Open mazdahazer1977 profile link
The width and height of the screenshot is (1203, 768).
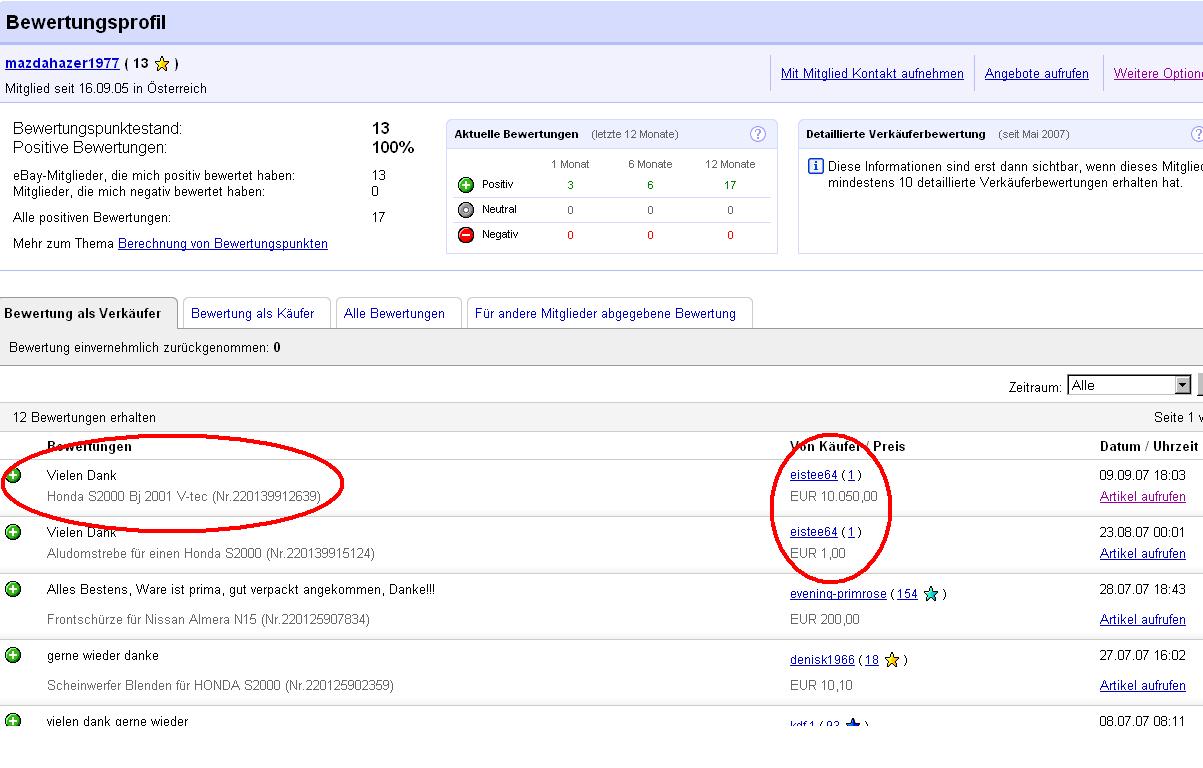pyautogui.click(x=62, y=63)
